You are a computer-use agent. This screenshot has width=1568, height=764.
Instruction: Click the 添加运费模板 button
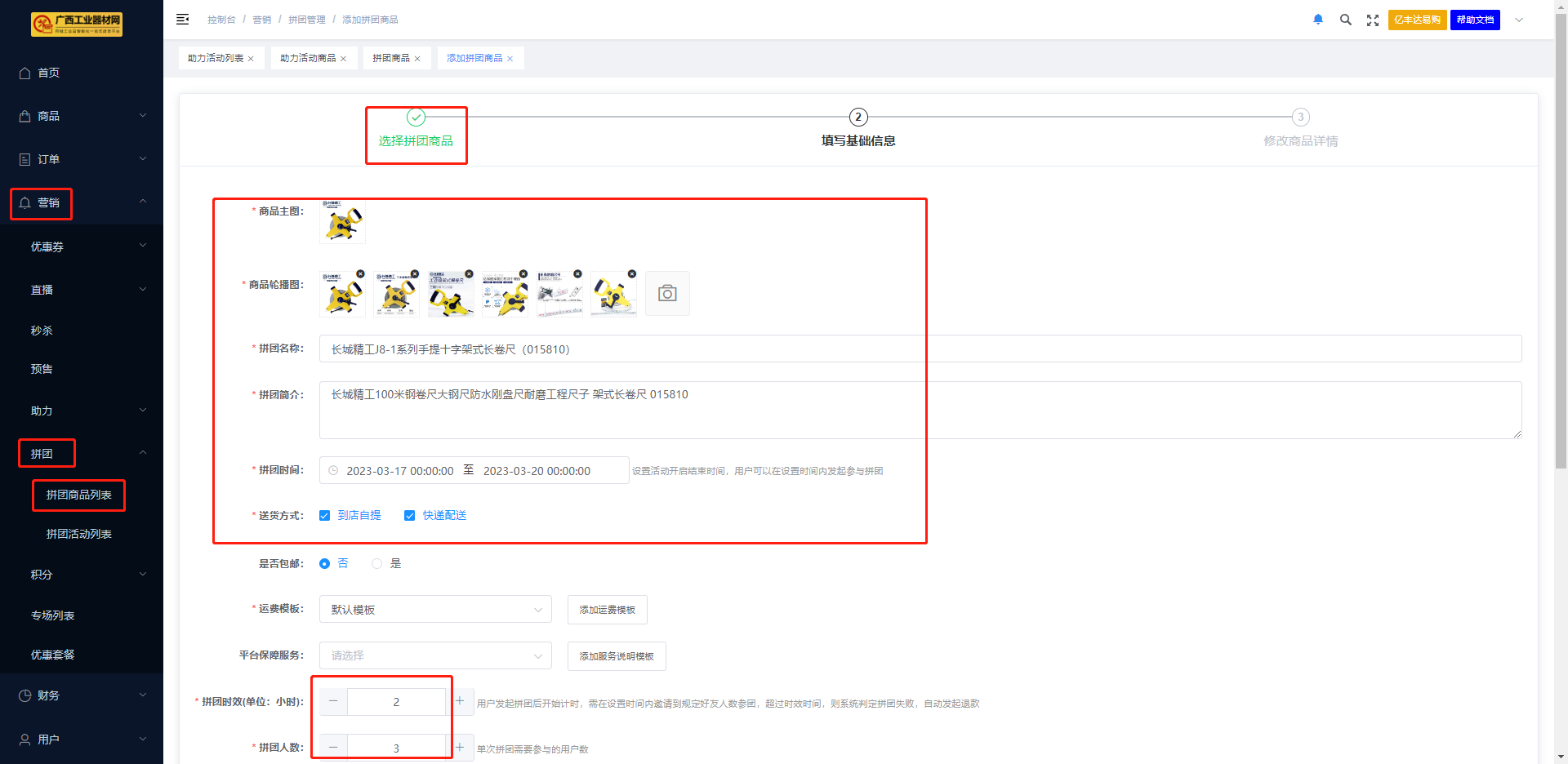click(607, 610)
